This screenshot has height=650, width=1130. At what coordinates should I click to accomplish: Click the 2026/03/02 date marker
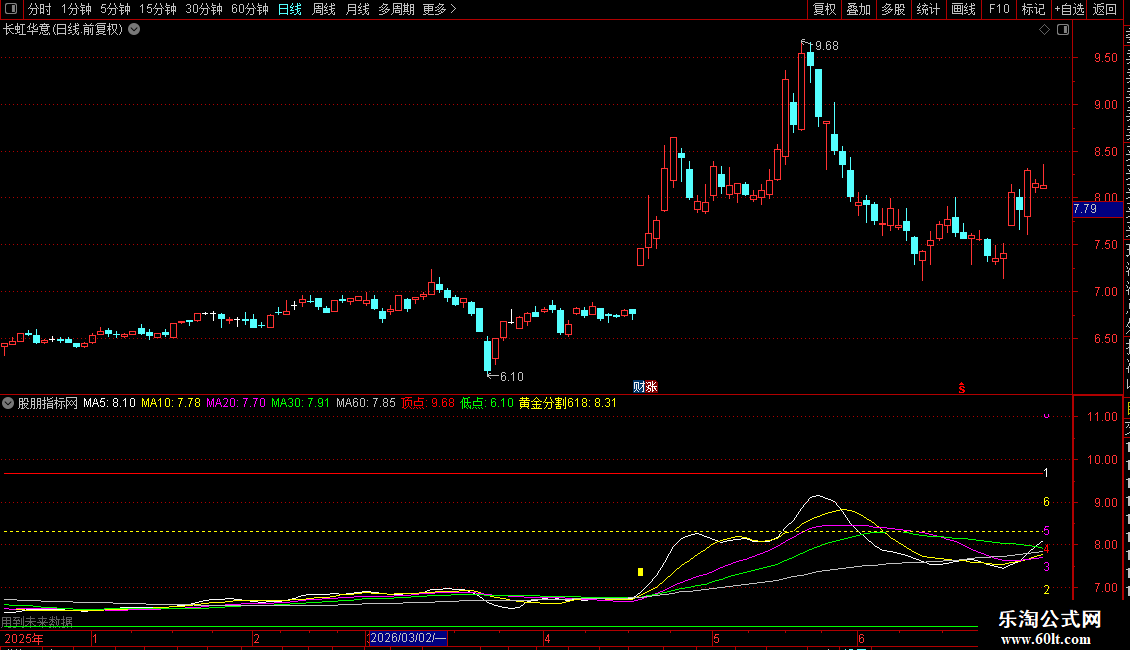[x=408, y=638]
